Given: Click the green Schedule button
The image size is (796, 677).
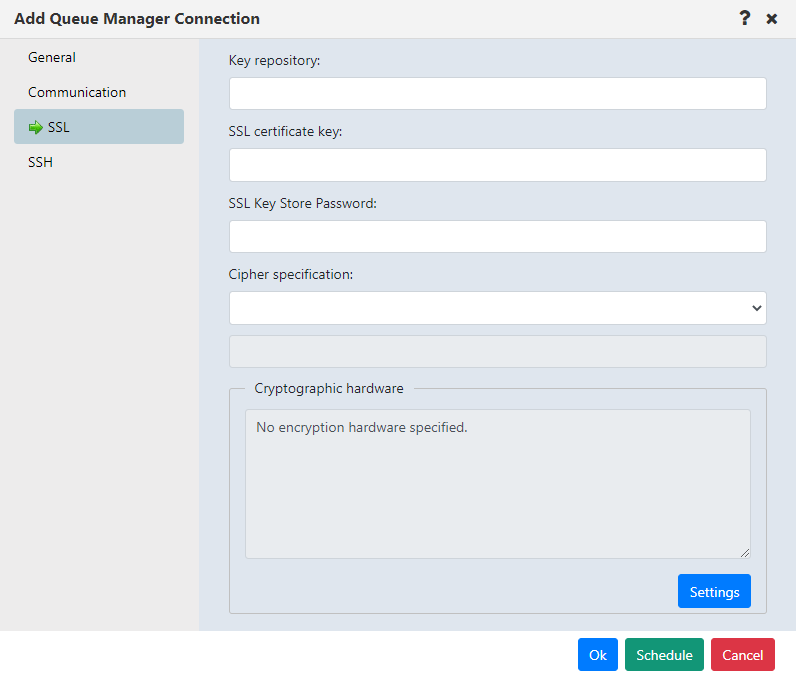Looking at the screenshot, I should click(664, 655).
